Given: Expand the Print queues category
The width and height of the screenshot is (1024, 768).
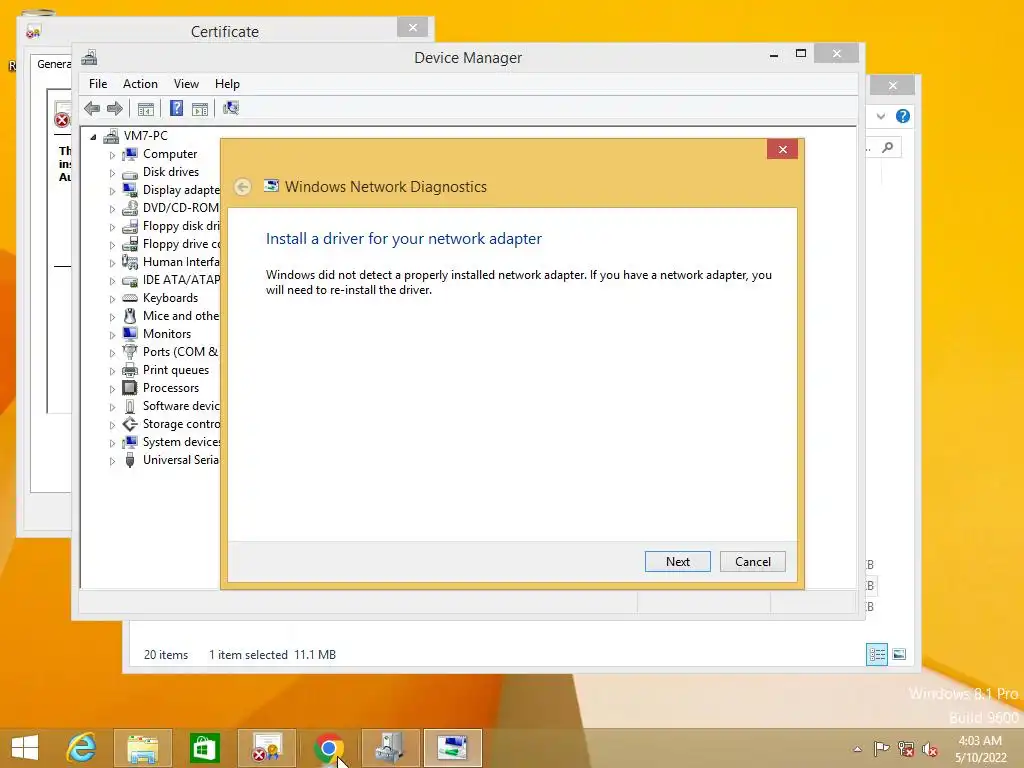Looking at the screenshot, I should pos(112,371).
